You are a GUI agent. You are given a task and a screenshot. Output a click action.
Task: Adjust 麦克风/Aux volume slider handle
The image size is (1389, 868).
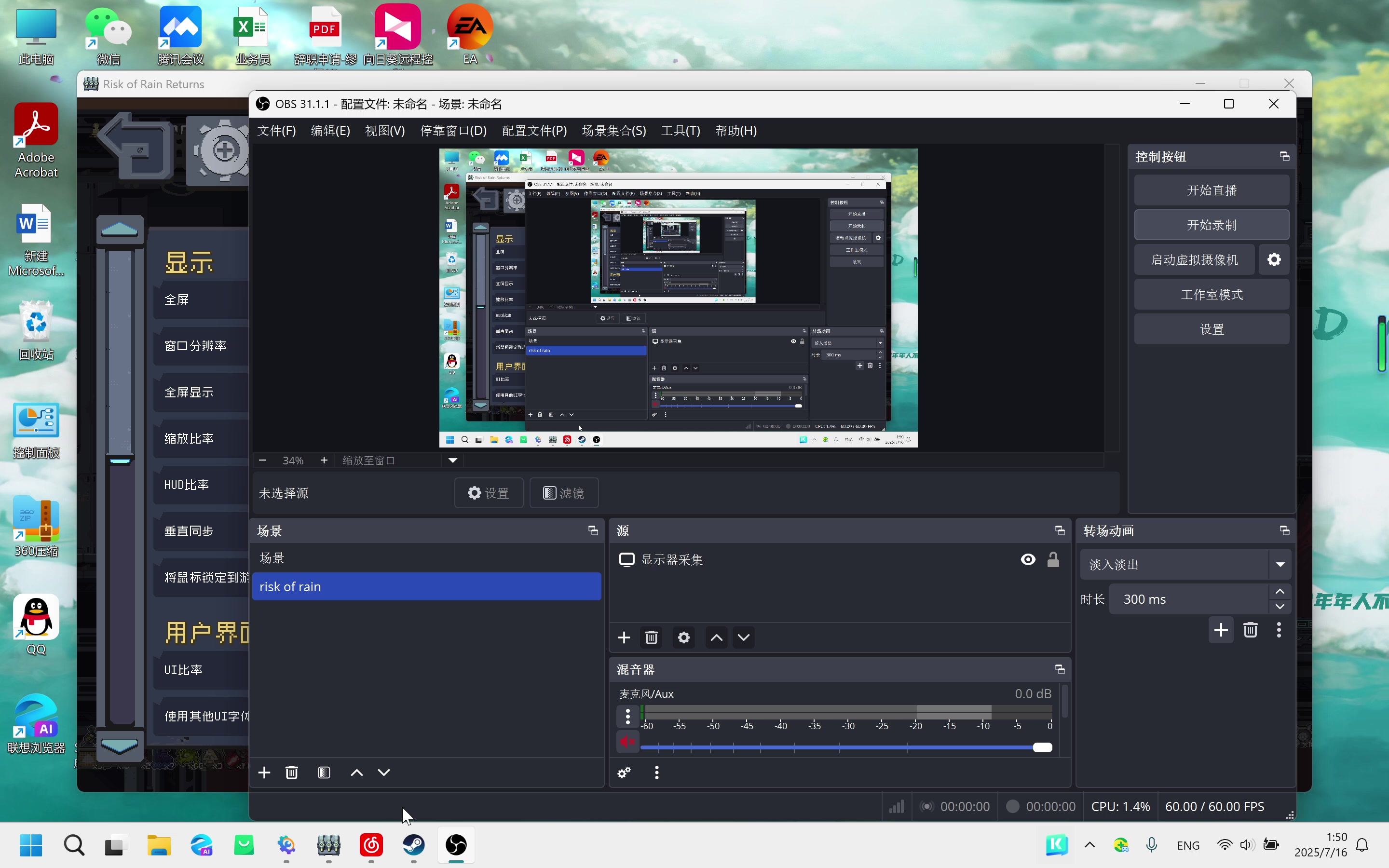(x=1042, y=747)
